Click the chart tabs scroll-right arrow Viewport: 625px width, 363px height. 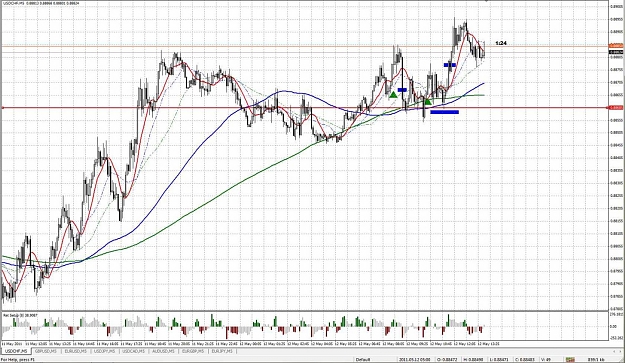[x=620, y=351]
